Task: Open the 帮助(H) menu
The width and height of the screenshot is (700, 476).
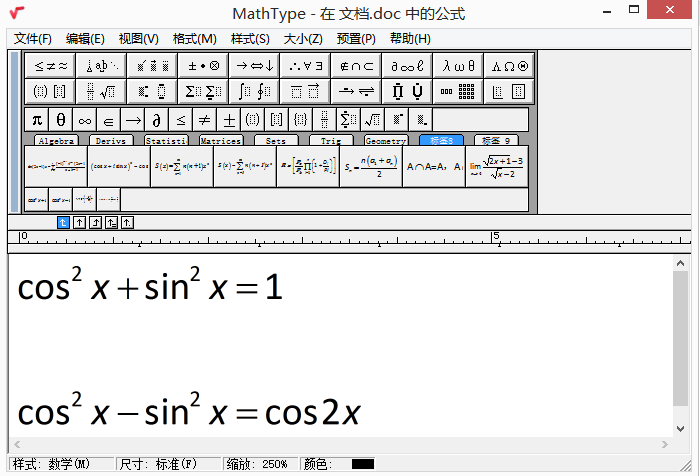Action: click(x=410, y=39)
